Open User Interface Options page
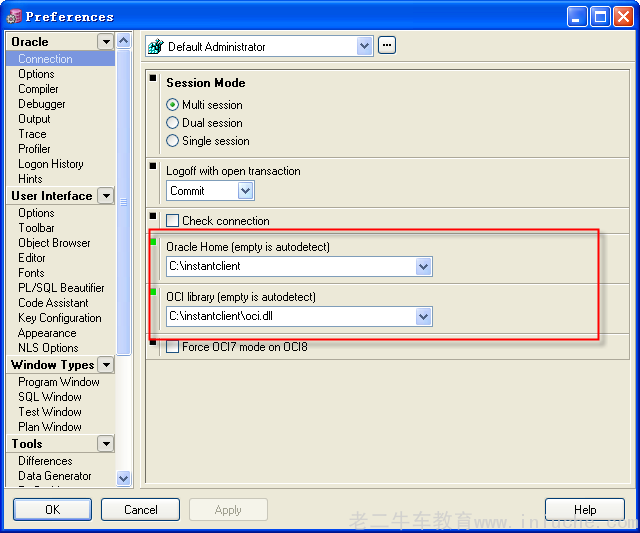This screenshot has height=533, width=640. tap(36, 213)
